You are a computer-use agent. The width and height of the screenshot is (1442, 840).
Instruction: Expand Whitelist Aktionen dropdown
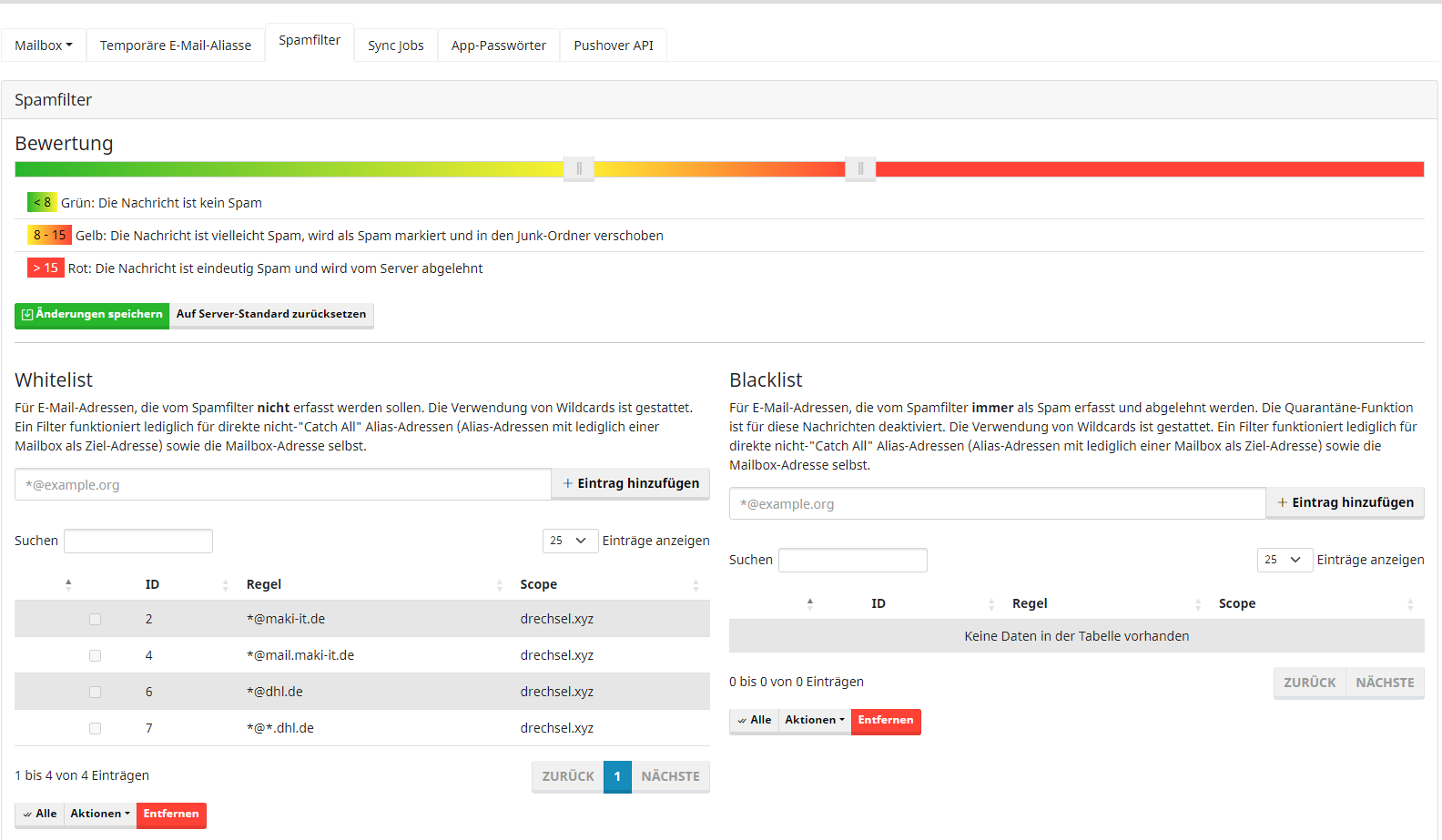pyautogui.click(x=100, y=815)
